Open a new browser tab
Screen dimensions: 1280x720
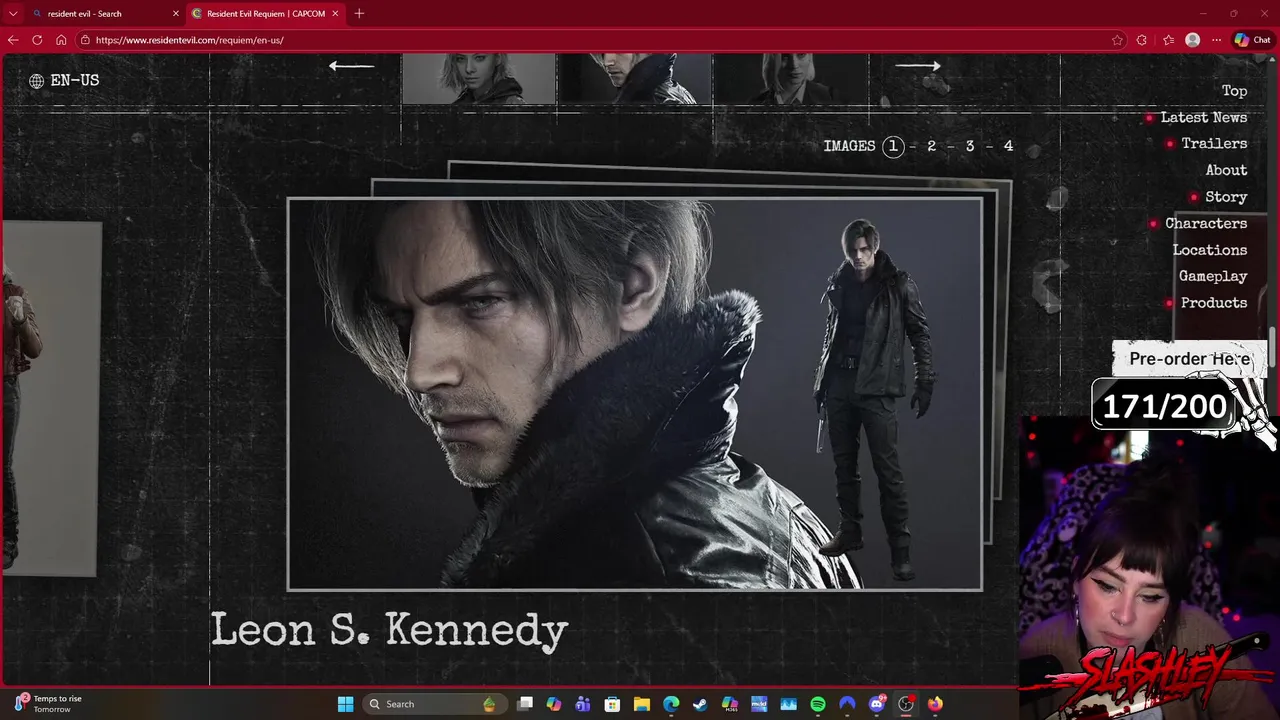click(359, 13)
